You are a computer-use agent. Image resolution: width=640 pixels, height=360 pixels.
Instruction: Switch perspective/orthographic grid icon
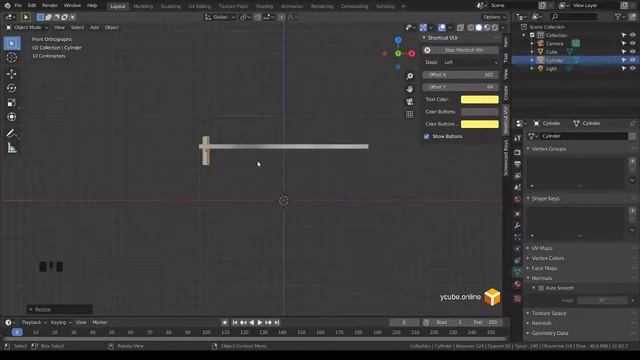coord(409,114)
